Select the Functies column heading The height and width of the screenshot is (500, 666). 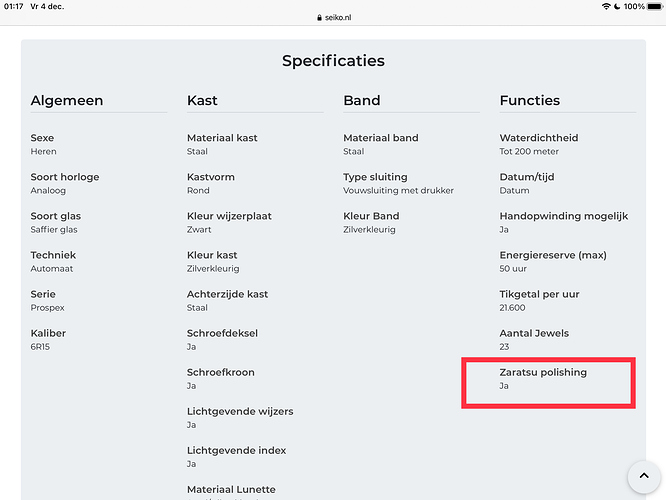tap(530, 100)
